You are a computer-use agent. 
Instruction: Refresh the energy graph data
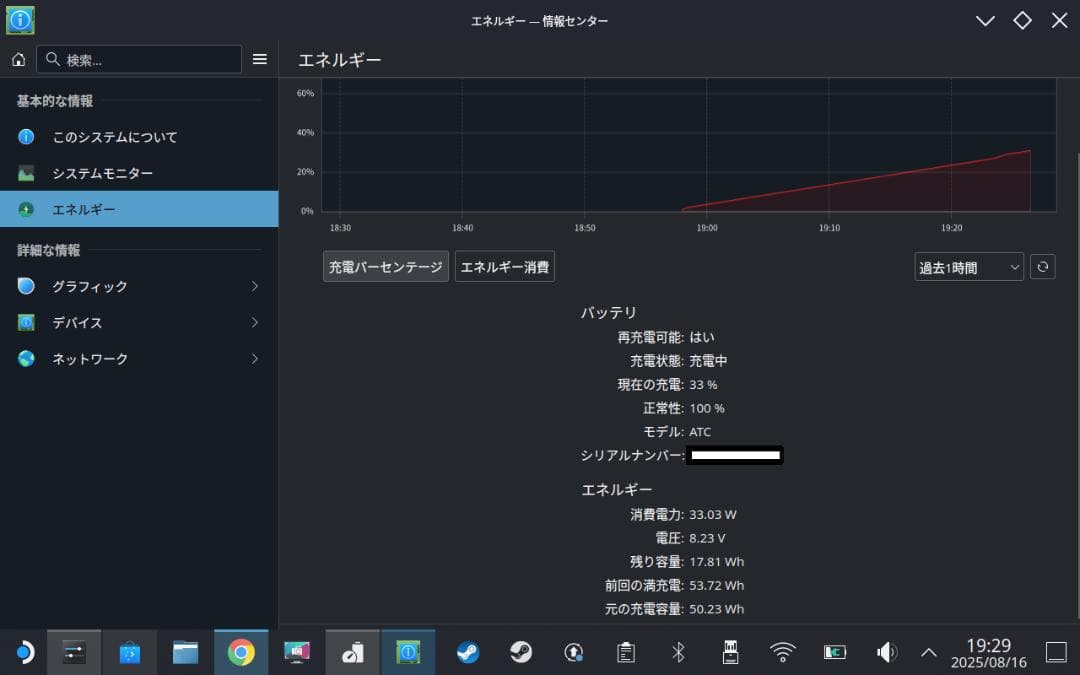[1042, 266]
